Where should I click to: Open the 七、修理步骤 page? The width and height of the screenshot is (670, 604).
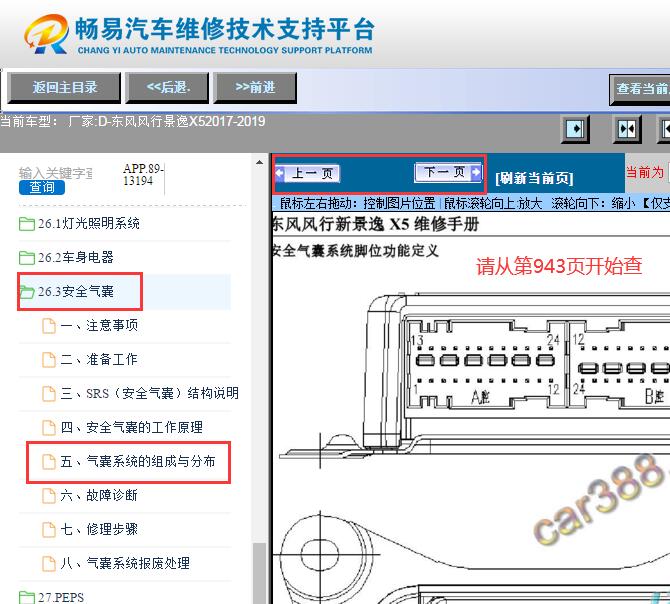[99, 529]
